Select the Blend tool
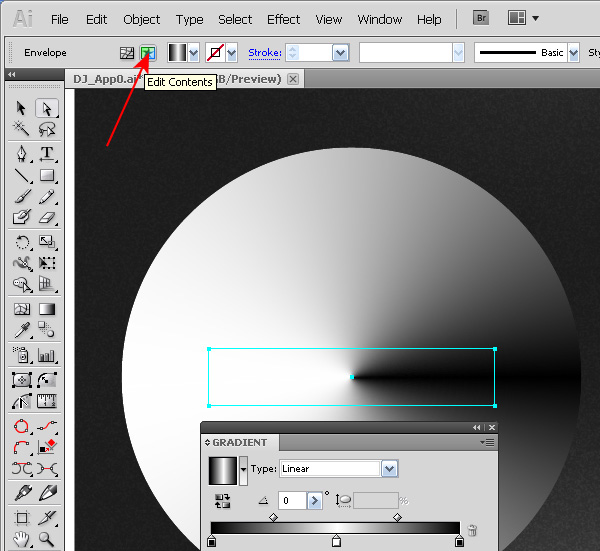The image size is (600, 551). click(x=47, y=329)
